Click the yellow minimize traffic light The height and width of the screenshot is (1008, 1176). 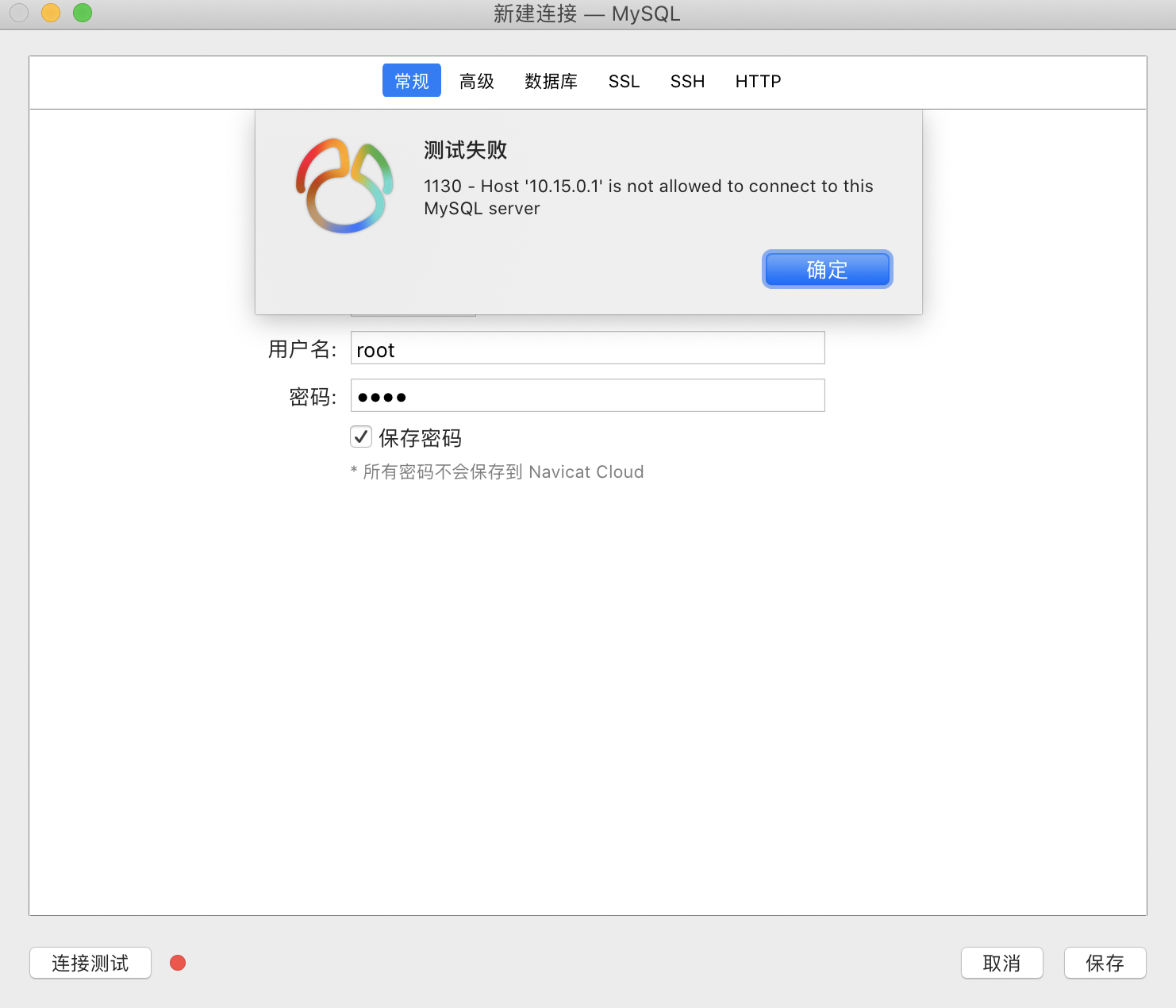click(50, 13)
